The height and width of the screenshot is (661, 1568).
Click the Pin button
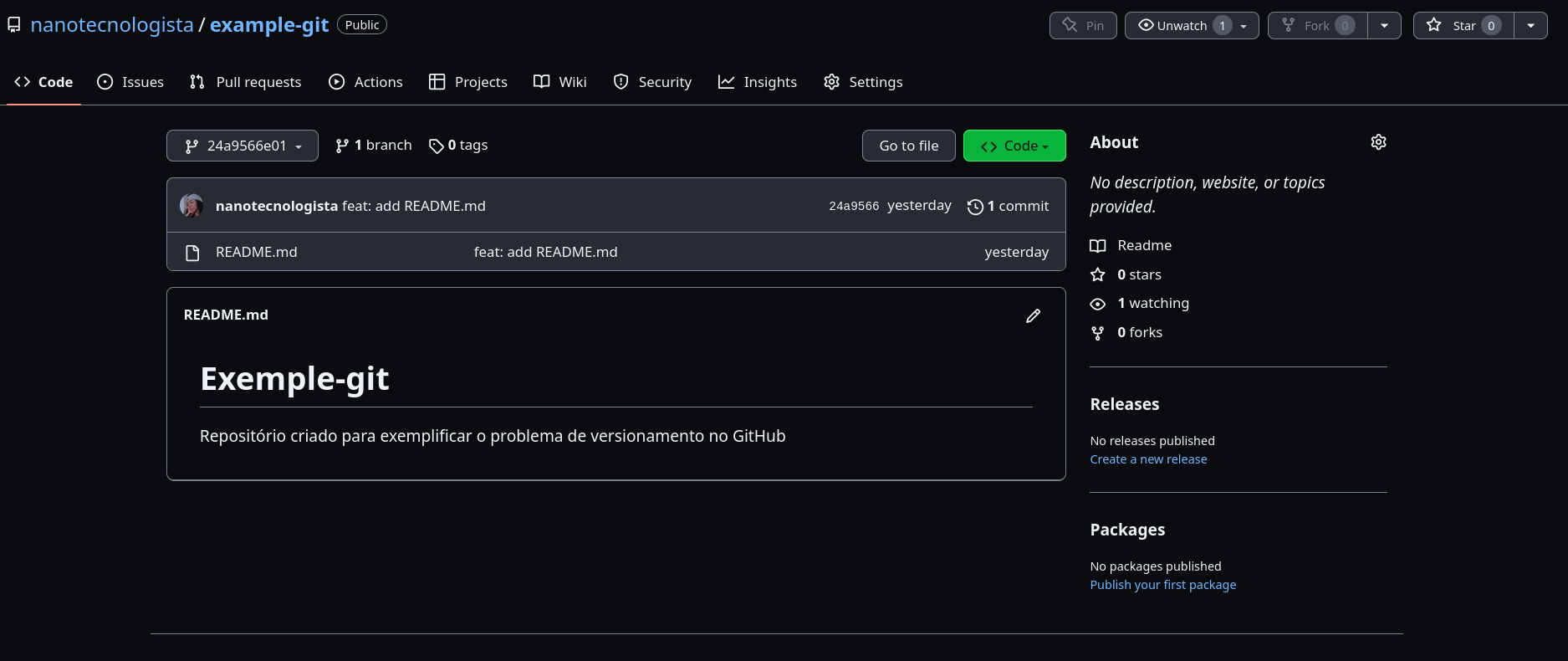tap(1083, 25)
